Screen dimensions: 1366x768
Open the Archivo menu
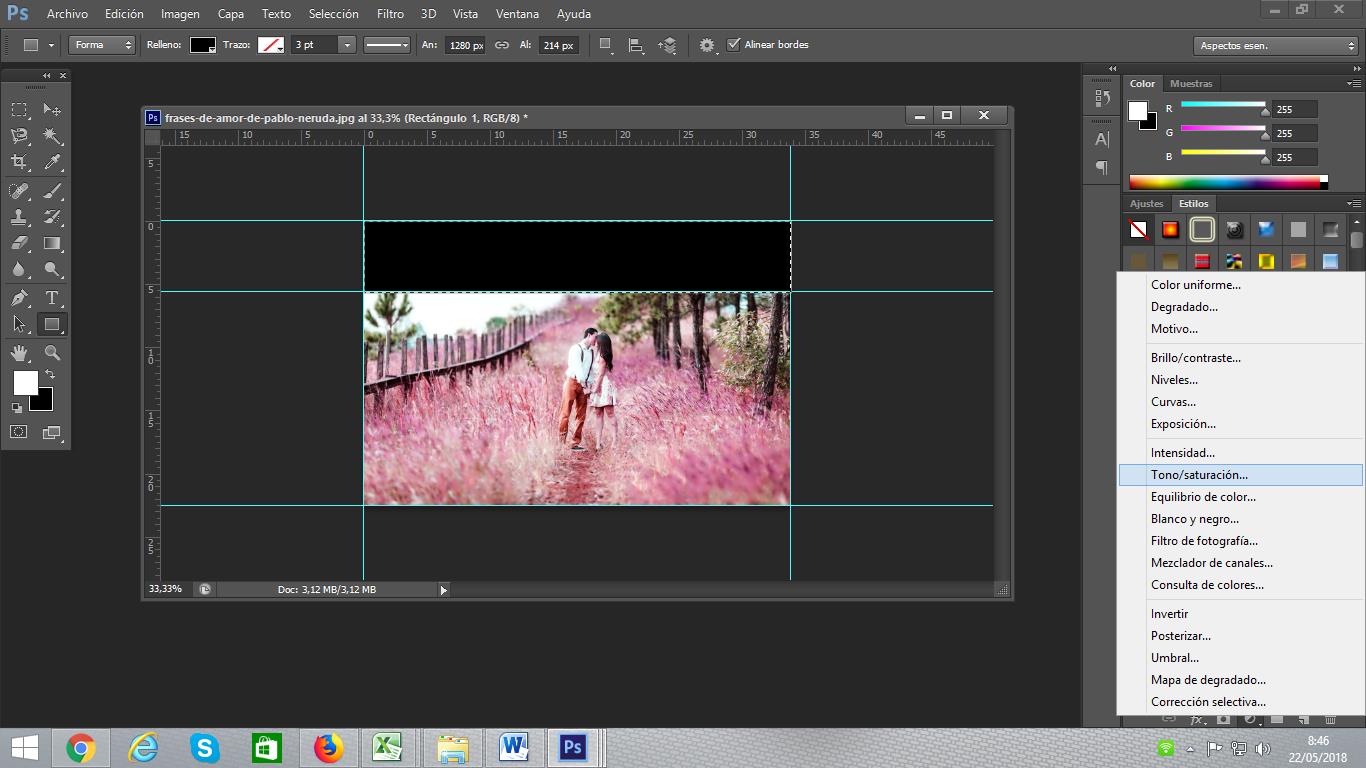67,14
